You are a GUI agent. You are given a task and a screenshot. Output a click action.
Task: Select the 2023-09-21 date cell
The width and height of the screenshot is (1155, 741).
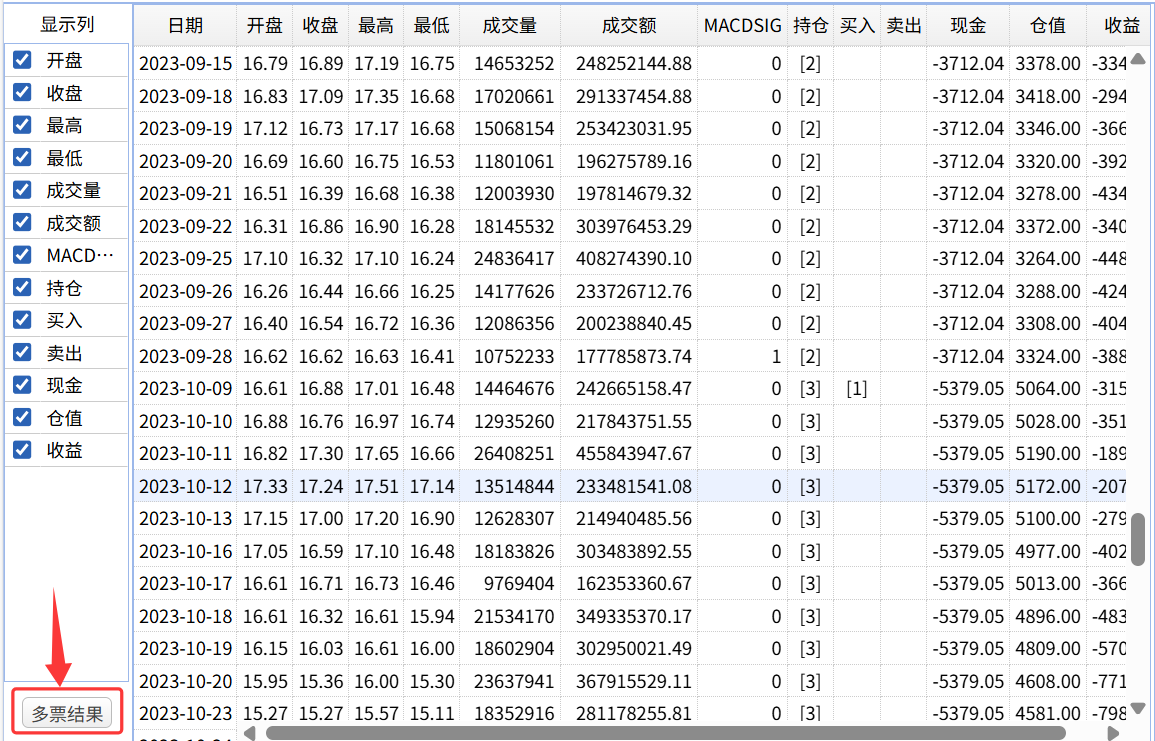(185, 193)
